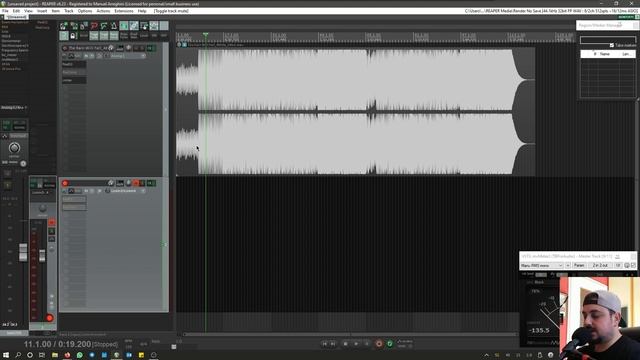The image size is (640, 360).
Task: Open the File menu
Action: click(x=5, y=11)
